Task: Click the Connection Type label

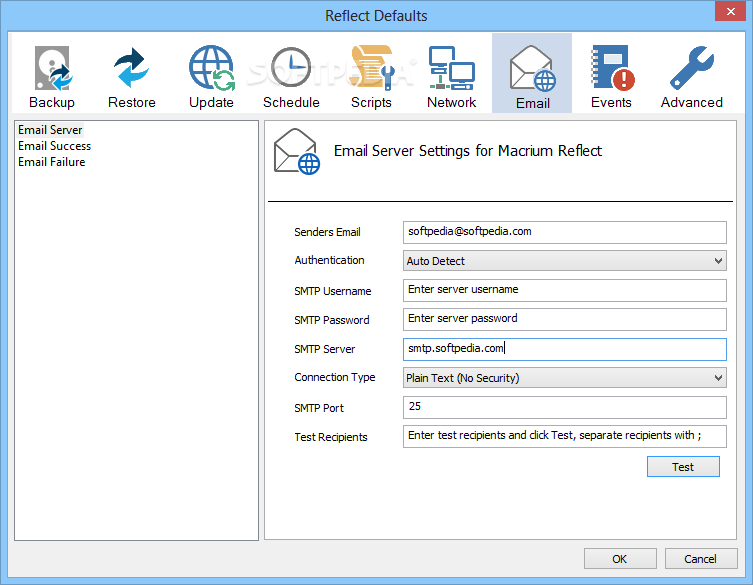Action: 335,378
